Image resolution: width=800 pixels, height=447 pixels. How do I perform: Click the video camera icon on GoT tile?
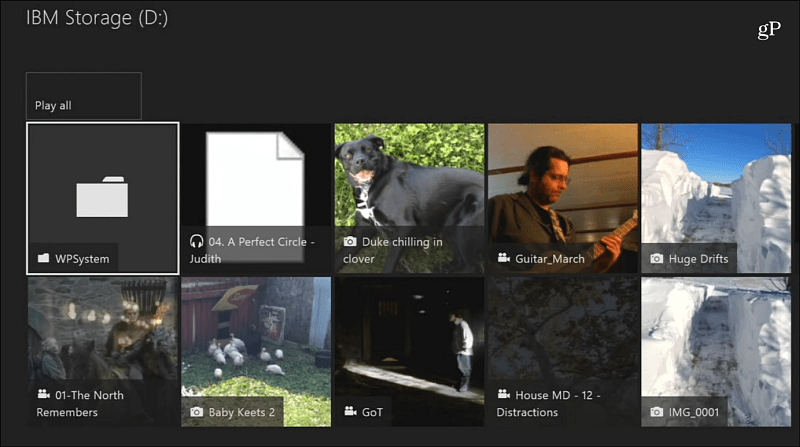(350, 411)
